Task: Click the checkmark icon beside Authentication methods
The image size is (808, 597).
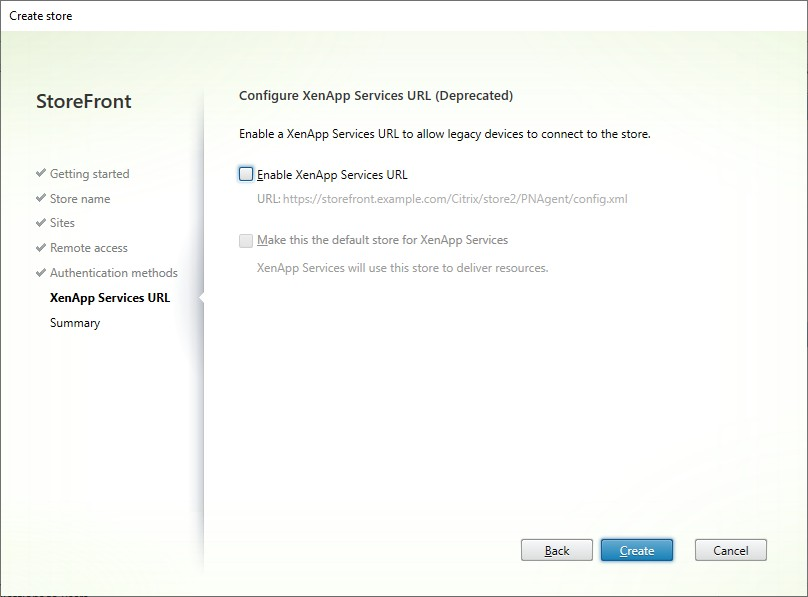Action: click(41, 273)
